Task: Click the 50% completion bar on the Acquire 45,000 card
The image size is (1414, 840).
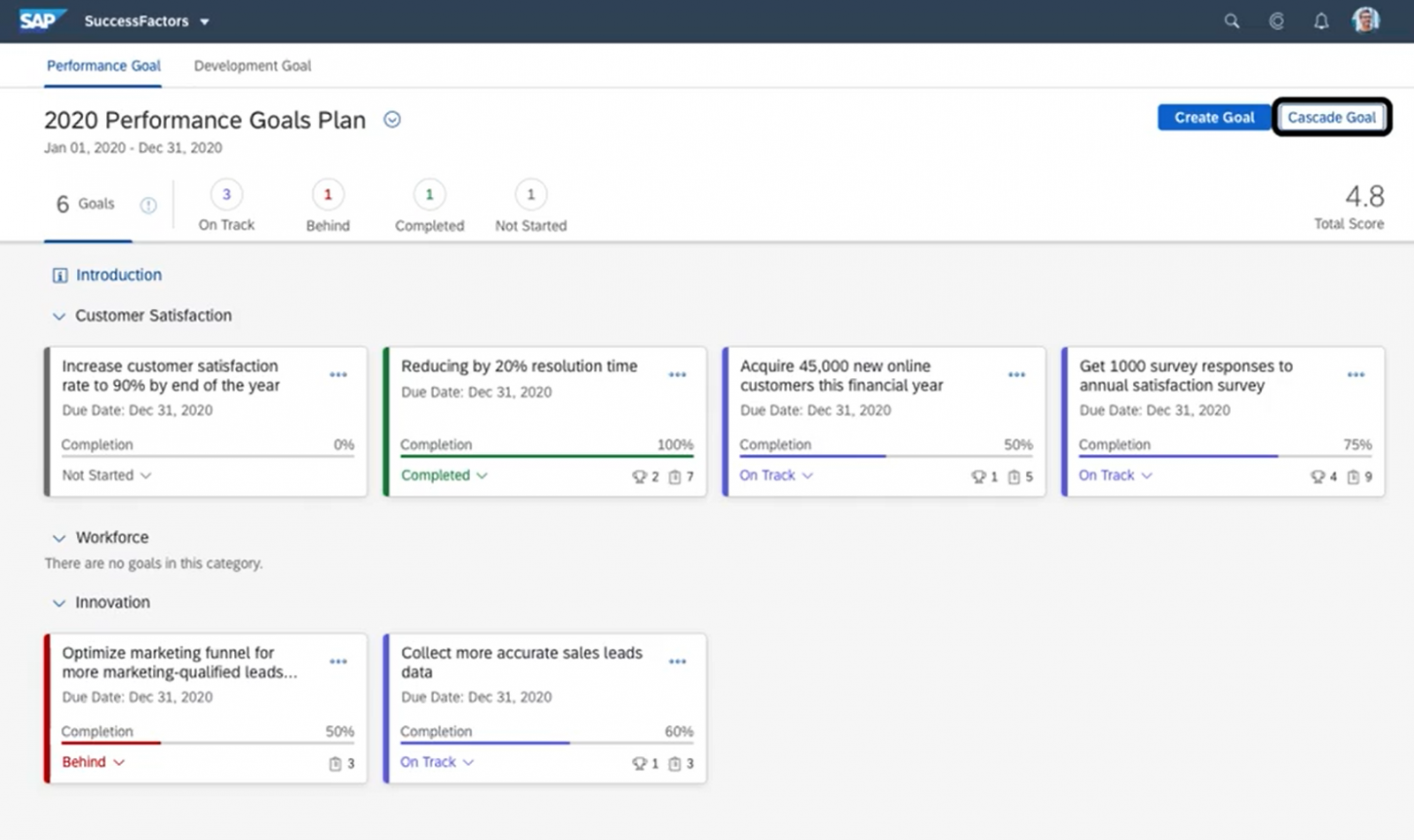Action: tap(886, 456)
